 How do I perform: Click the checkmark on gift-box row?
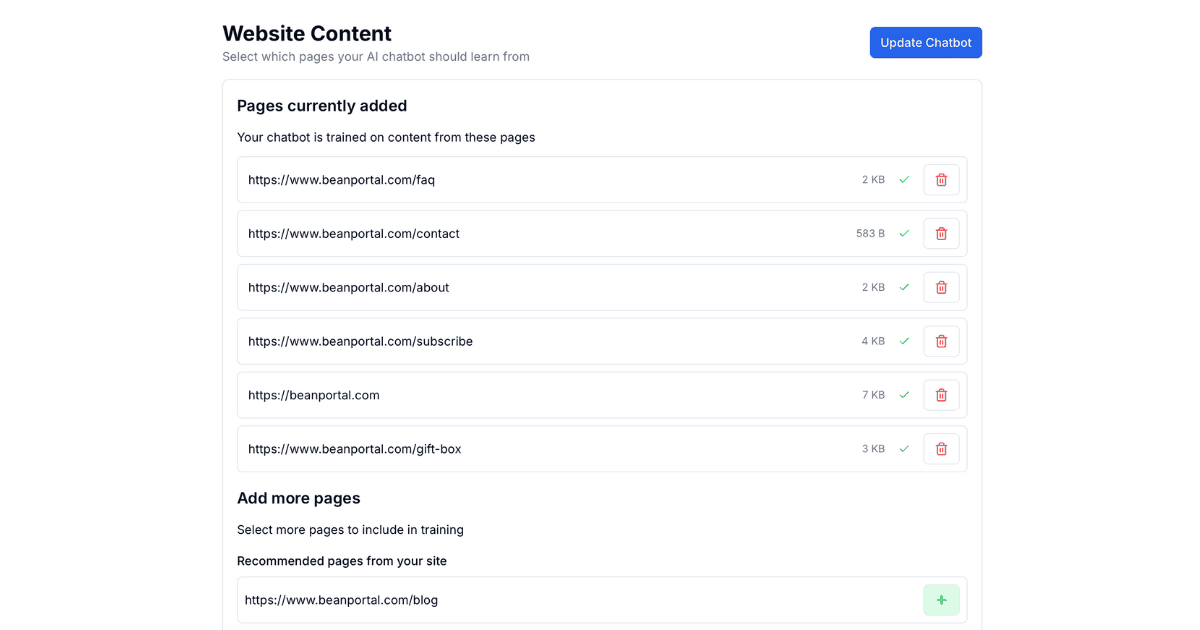click(904, 450)
